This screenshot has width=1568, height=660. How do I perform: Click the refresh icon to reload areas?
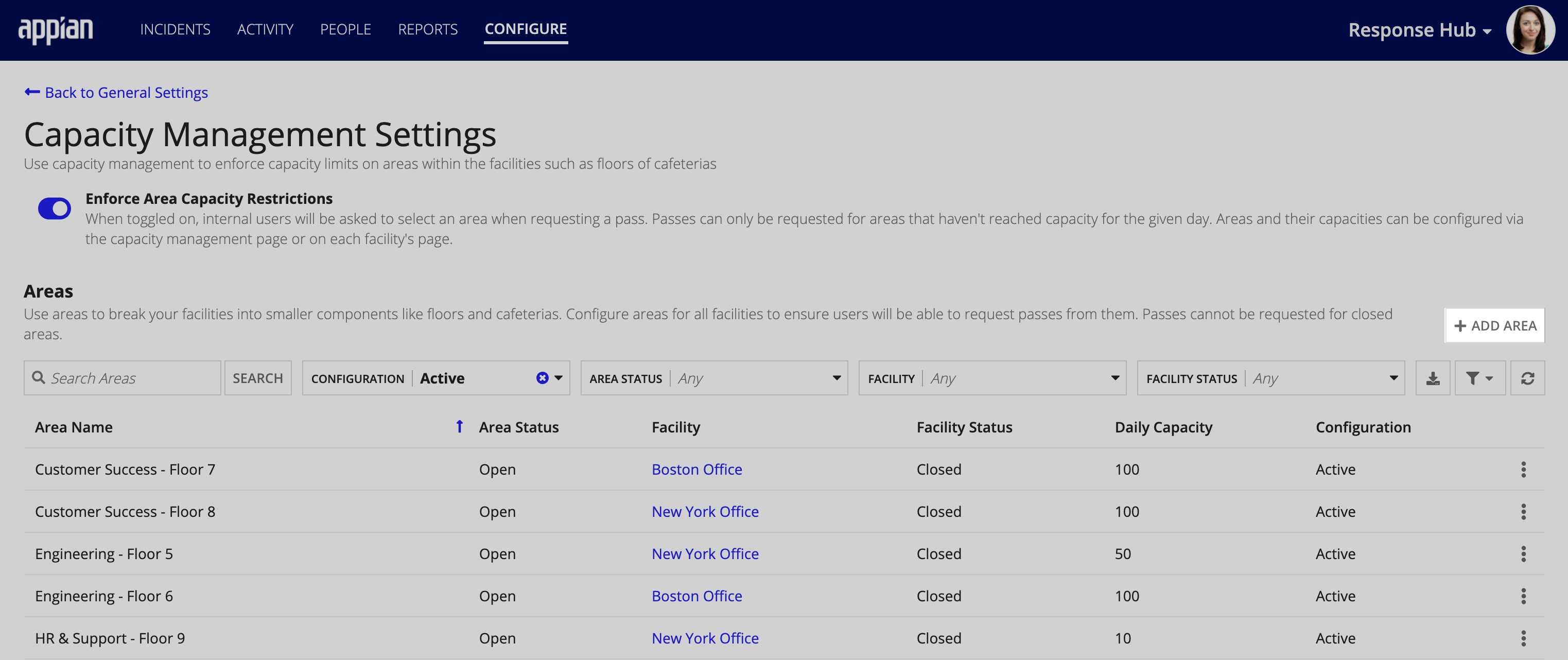point(1527,378)
